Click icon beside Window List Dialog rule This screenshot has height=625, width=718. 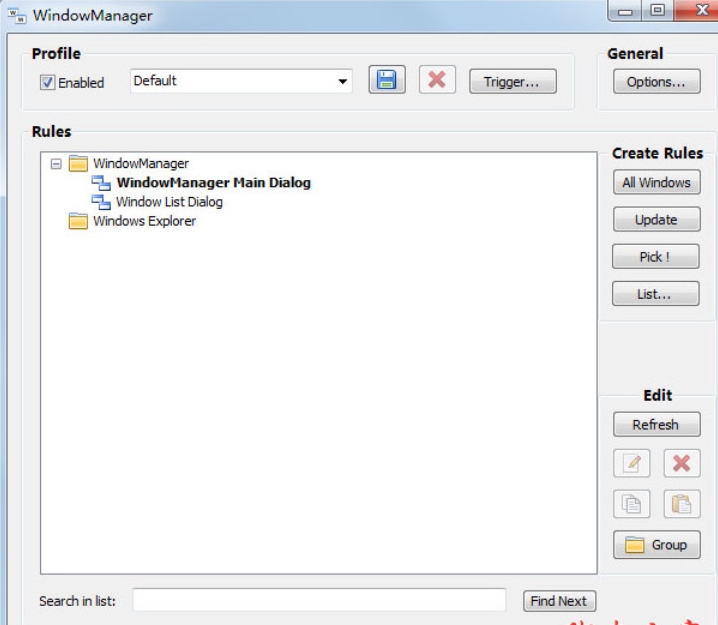point(101,202)
